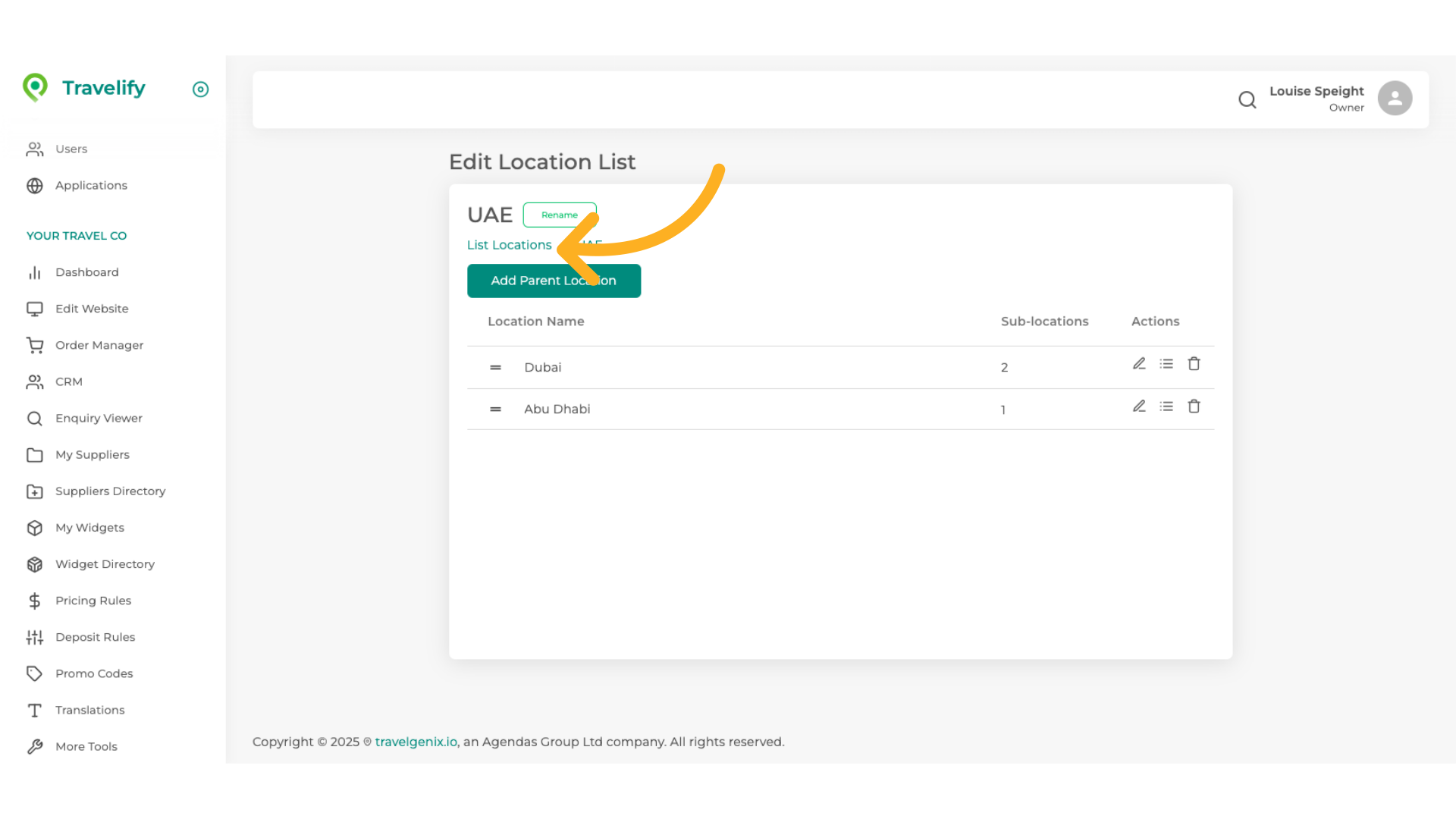Edit the Dubai location using the pencil icon
The height and width of the screenshot is (819, 1456).
pos(1139,364)
